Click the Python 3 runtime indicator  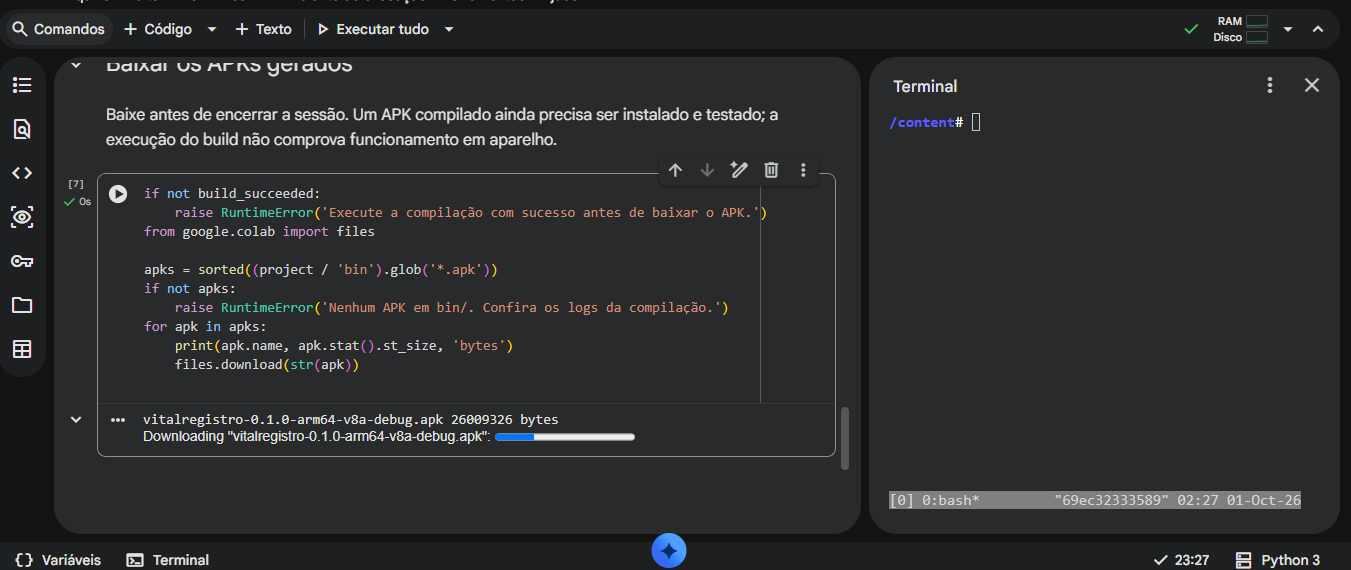click(1278, 560)
